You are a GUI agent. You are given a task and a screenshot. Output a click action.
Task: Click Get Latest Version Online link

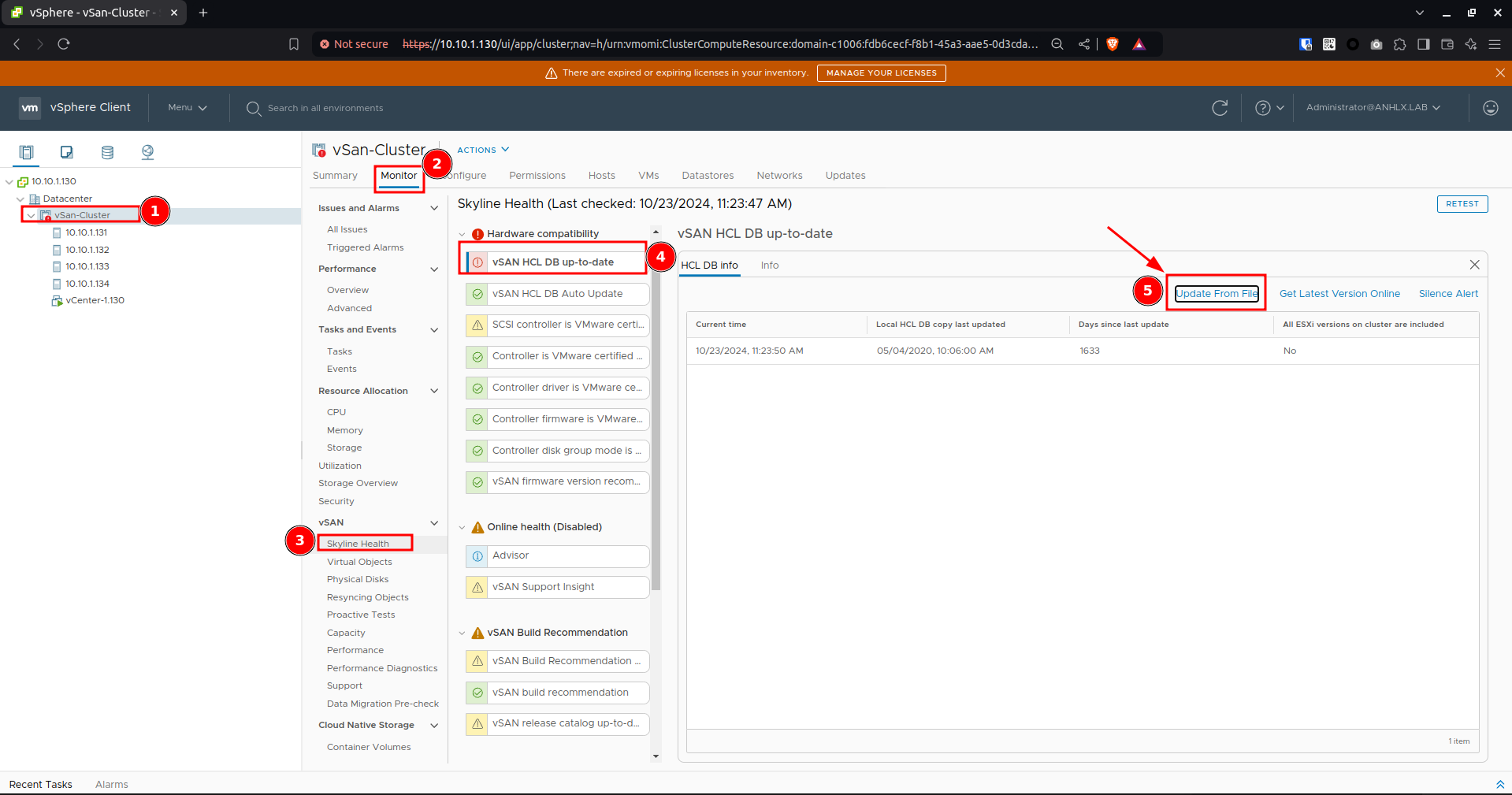1339,294
